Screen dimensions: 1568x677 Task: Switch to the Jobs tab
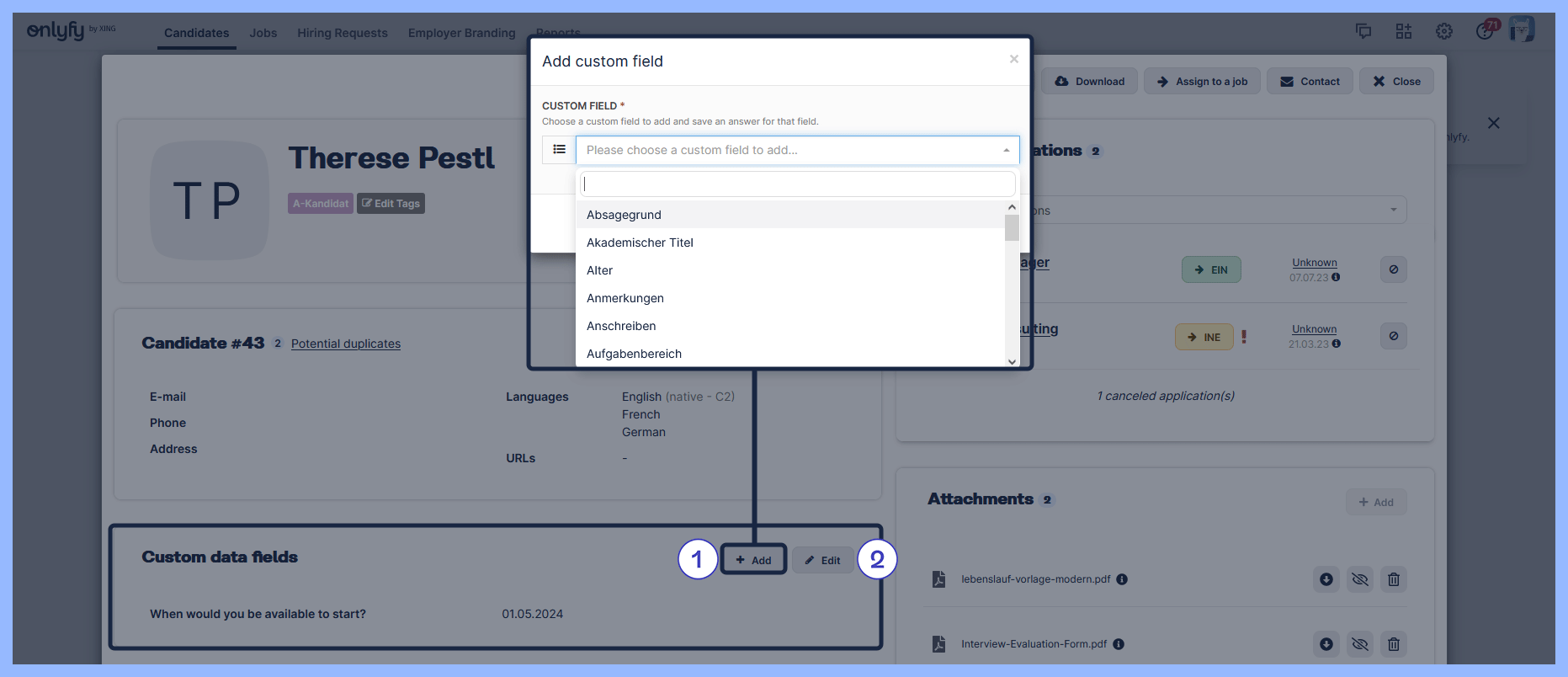pos(263,33)
